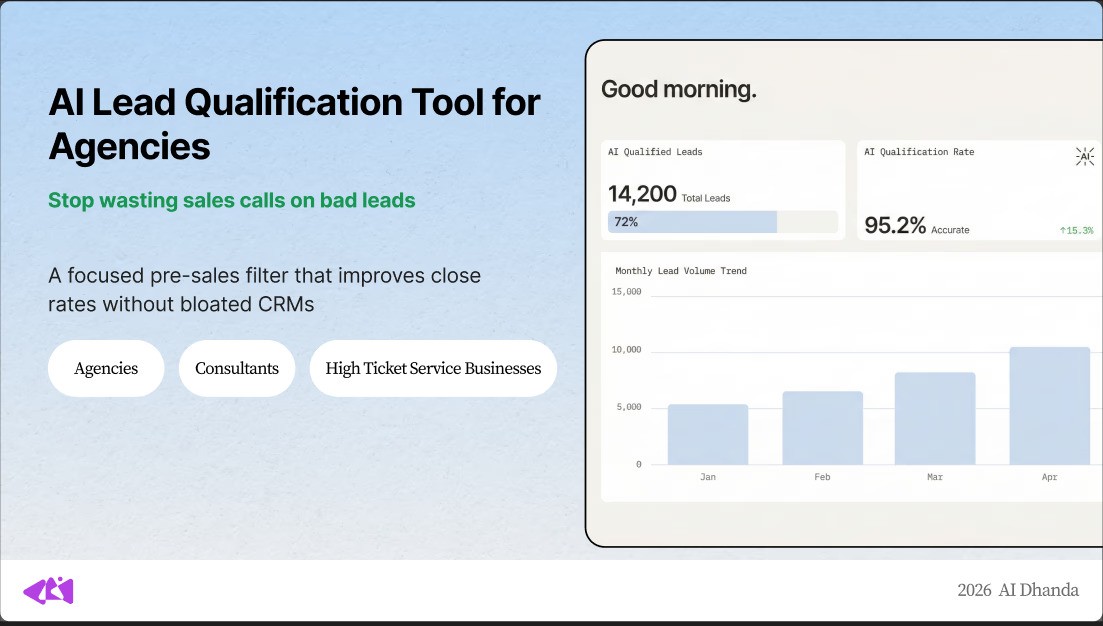Click the 'A focused pre-sales filter' description text

coord(264,290)
